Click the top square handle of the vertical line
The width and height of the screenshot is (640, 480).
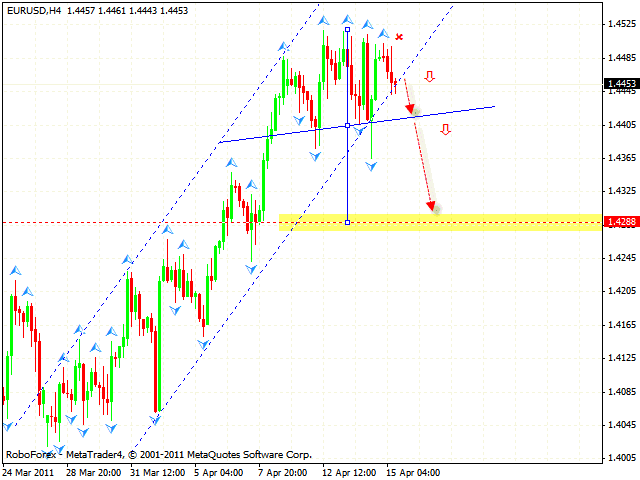(347, 30)
